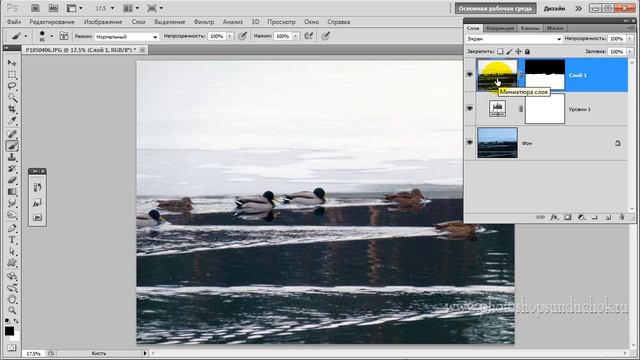This screenshot has width=640, height=360.
Task: Switch to the Каналы tab
Action: click(530, 28)
